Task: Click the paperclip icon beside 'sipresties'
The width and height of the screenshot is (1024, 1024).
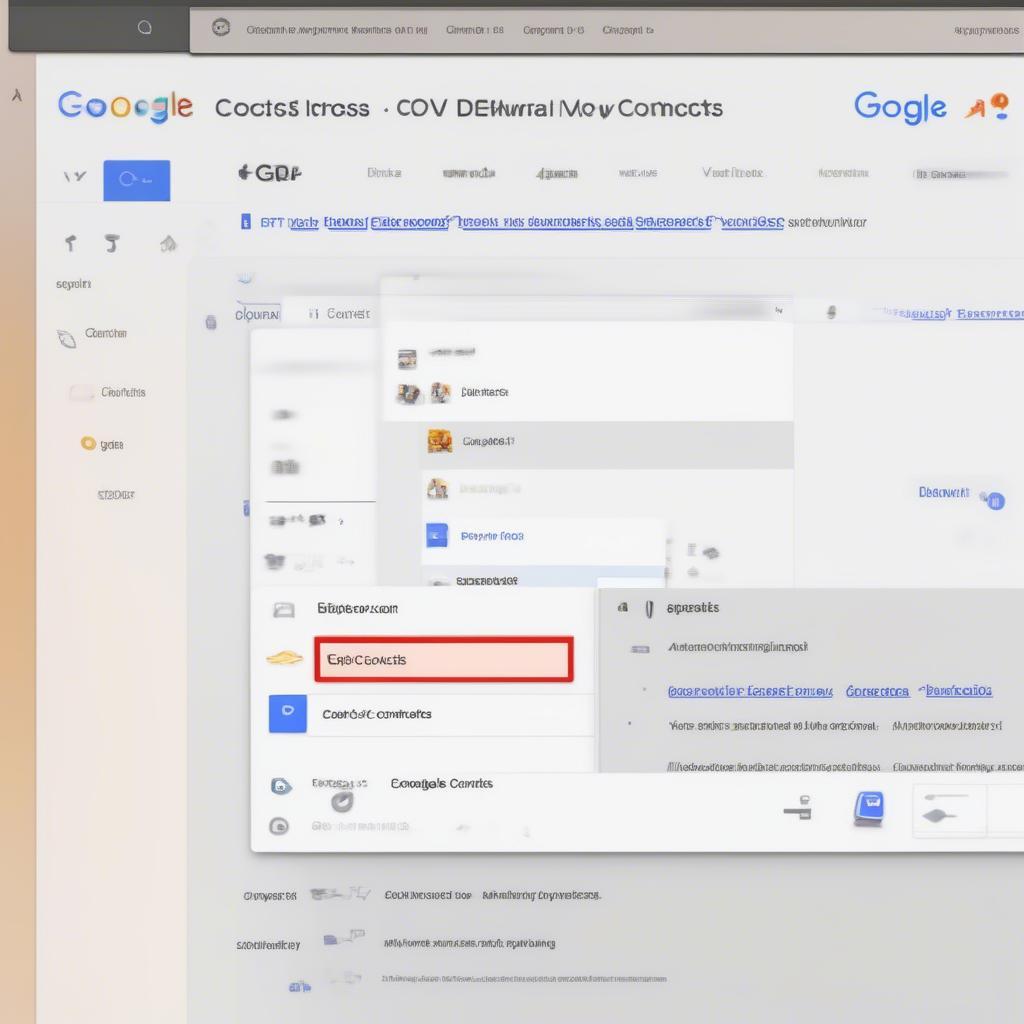Action: point(648,609)
